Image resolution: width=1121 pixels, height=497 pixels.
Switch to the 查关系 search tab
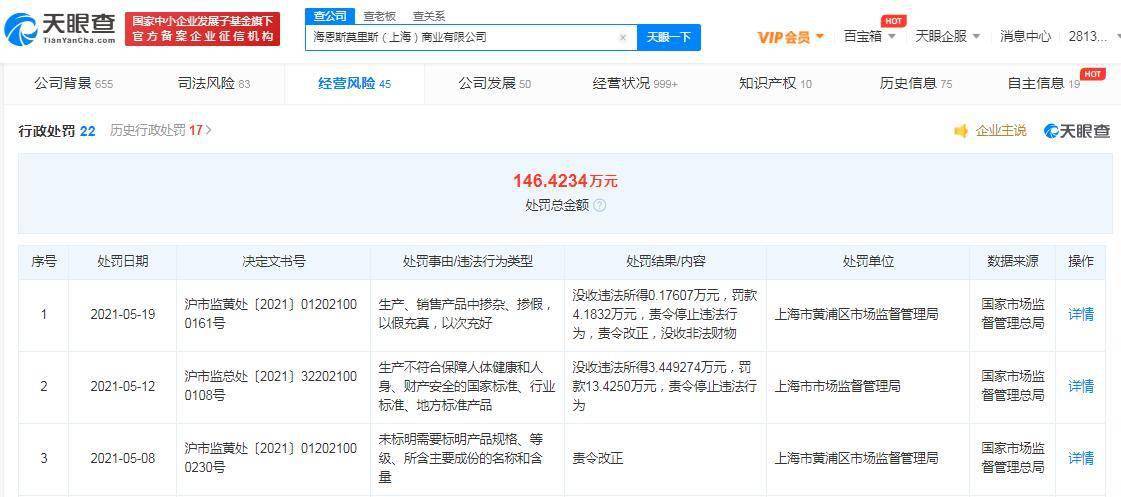(429, 16)
